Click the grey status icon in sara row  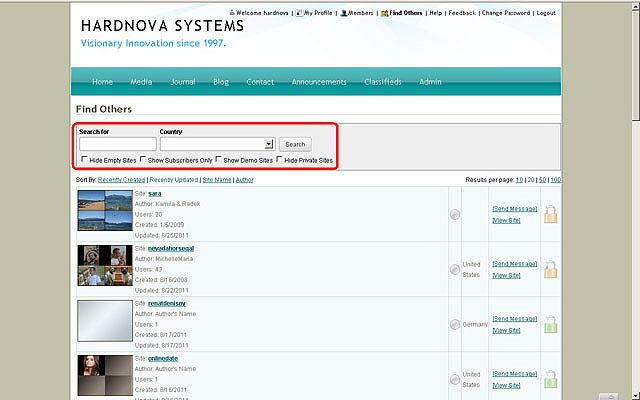455,214
